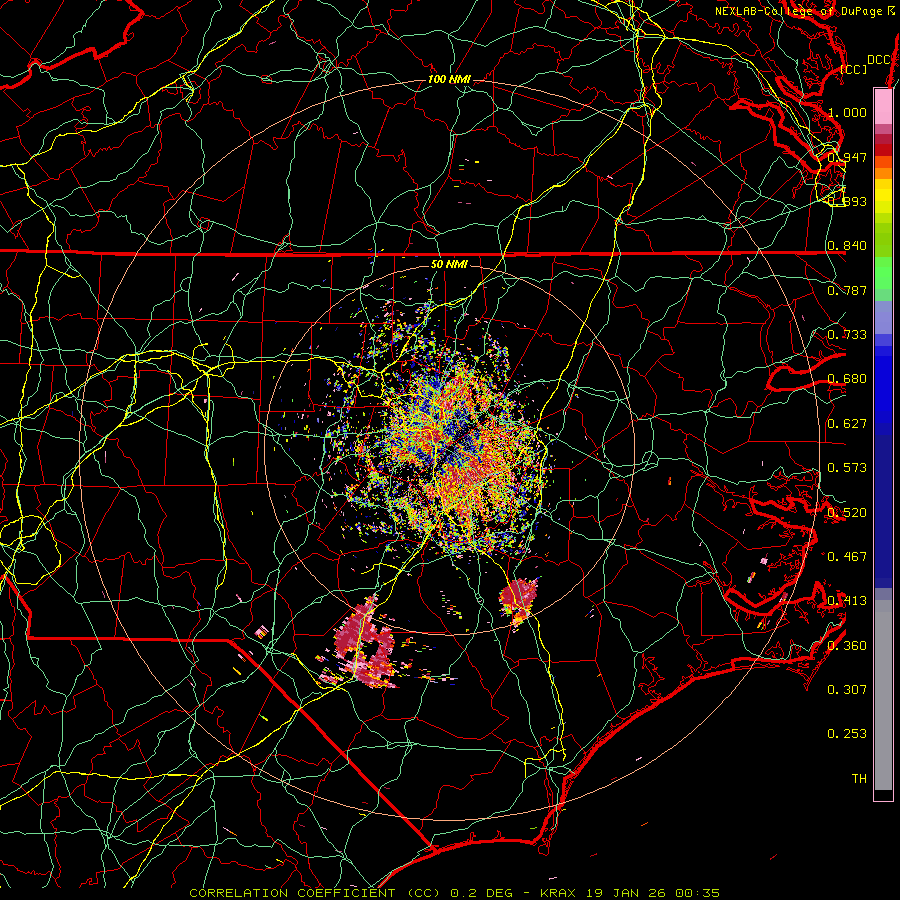Screen dimensions: 900x900
Task: Select the 0.787 scale value
Action: tap(847, 290)
